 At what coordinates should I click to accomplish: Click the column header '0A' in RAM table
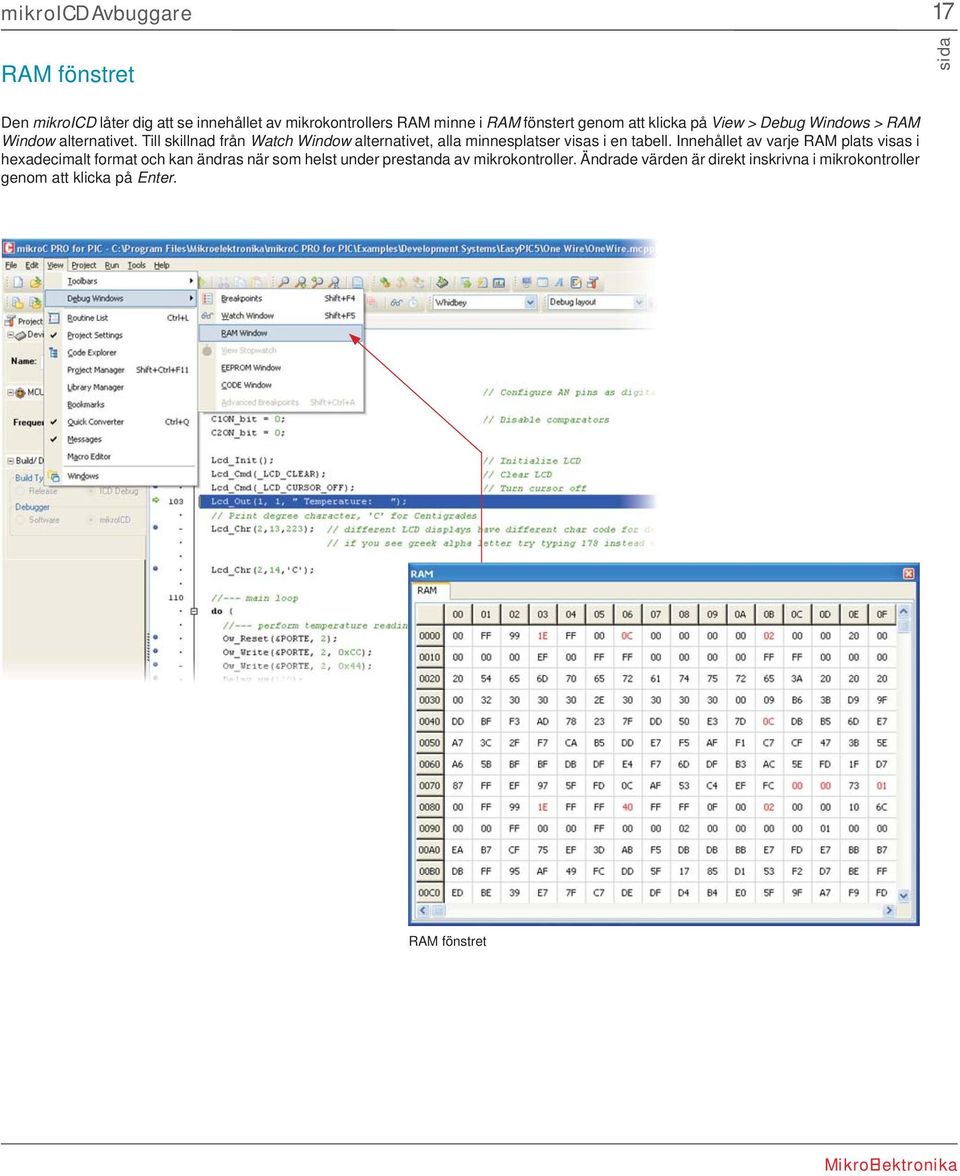(x=740, y=614)
